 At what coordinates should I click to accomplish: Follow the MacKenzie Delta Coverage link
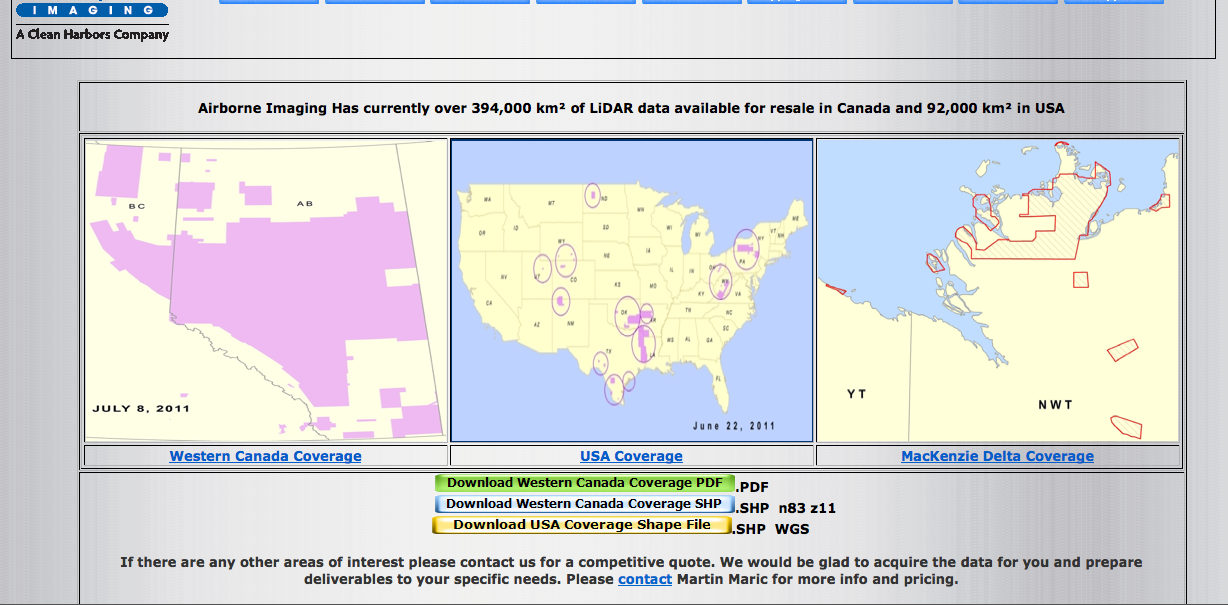coord(997,456)
